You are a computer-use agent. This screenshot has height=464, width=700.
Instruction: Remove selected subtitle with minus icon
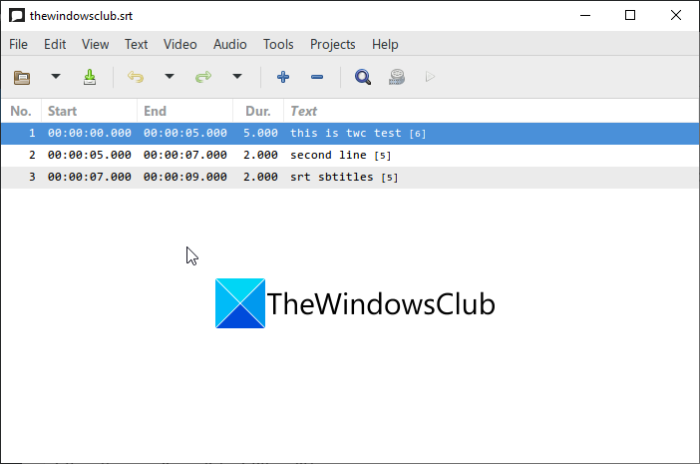coord(317,77)
